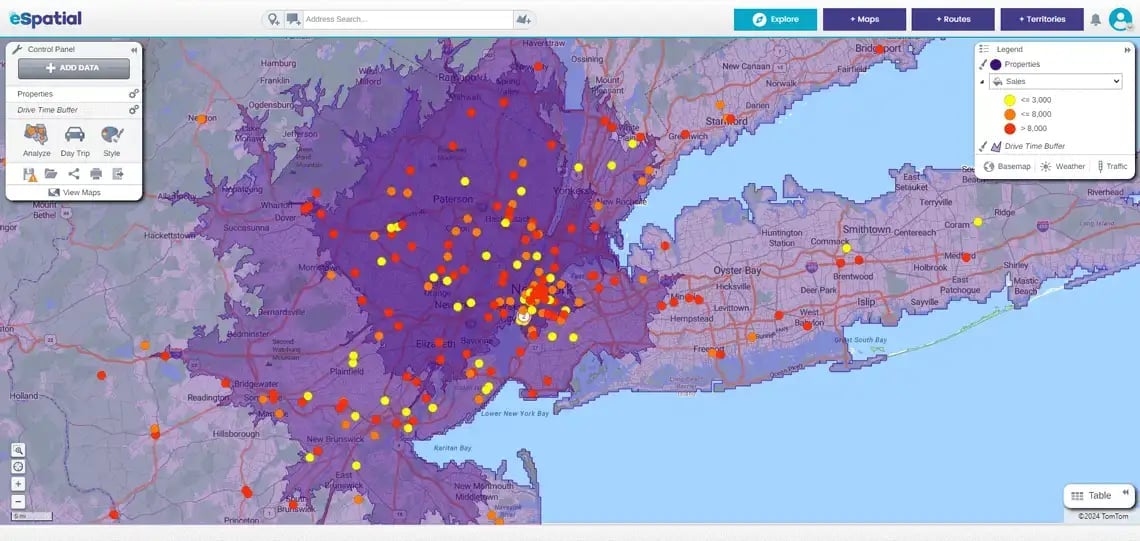Click the print map icon

click(96, 174)
